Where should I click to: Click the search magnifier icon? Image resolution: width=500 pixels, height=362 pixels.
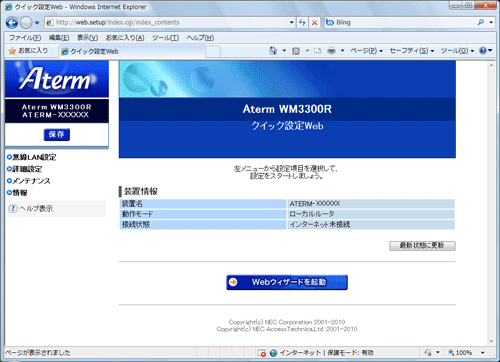point(481,22)
